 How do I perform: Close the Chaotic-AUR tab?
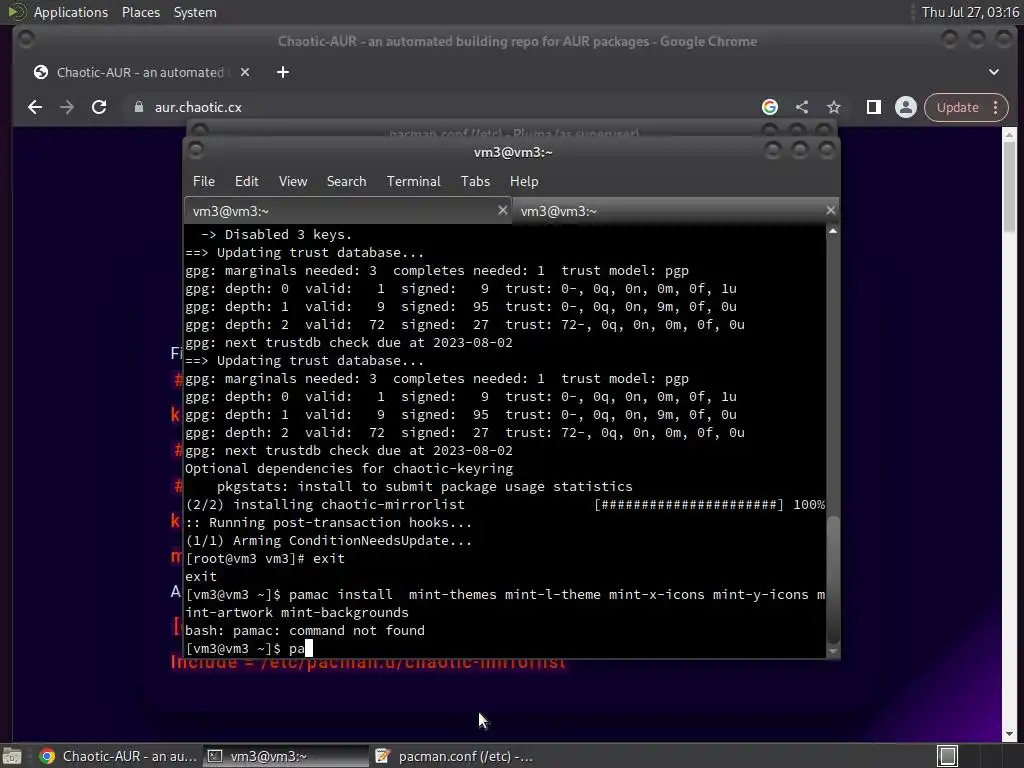point(245,72)
